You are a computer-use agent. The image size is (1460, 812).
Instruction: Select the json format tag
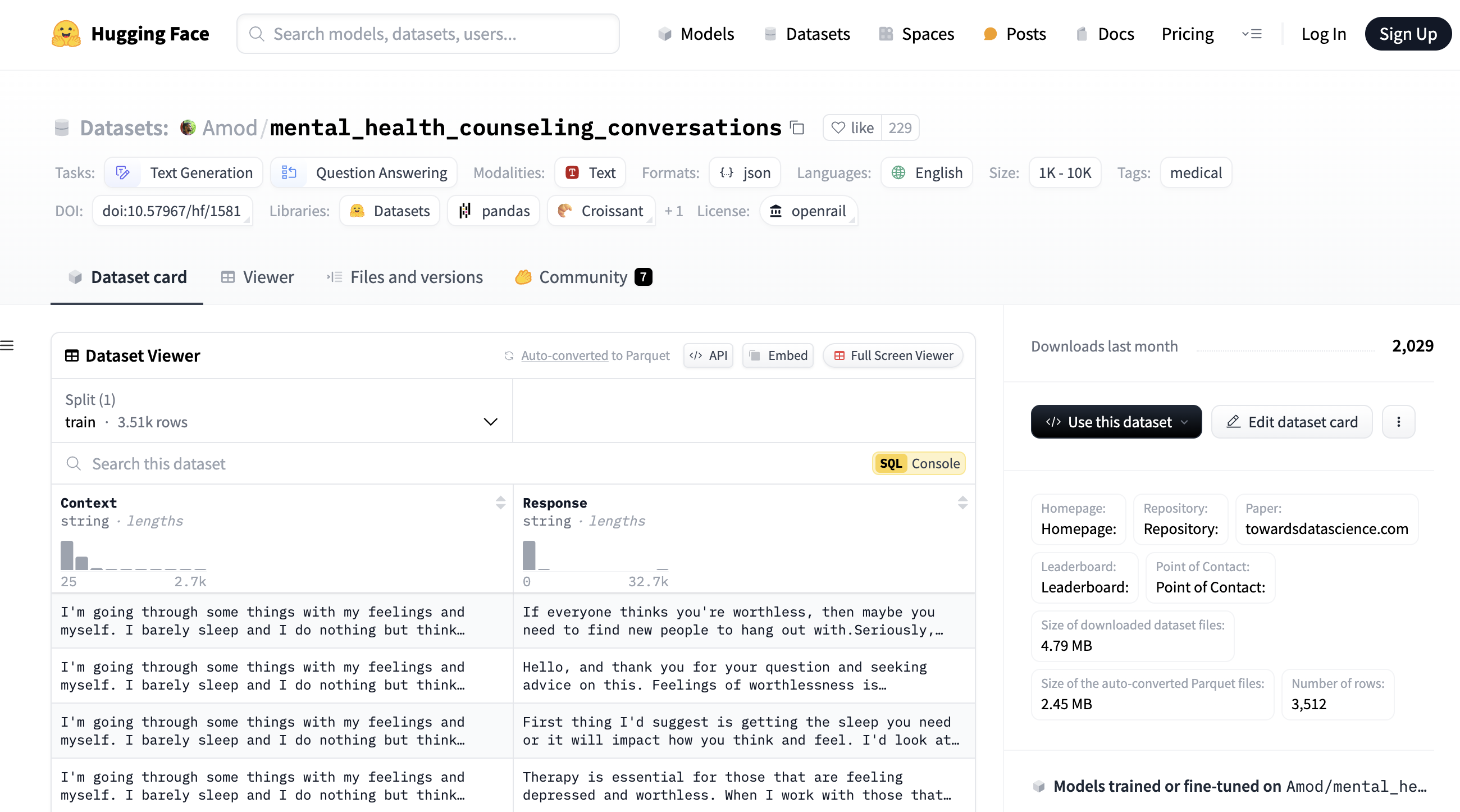click(745, 172)
